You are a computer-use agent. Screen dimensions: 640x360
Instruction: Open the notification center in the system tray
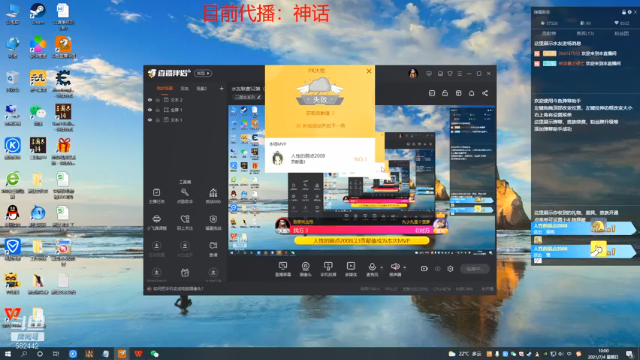(630, 354)
